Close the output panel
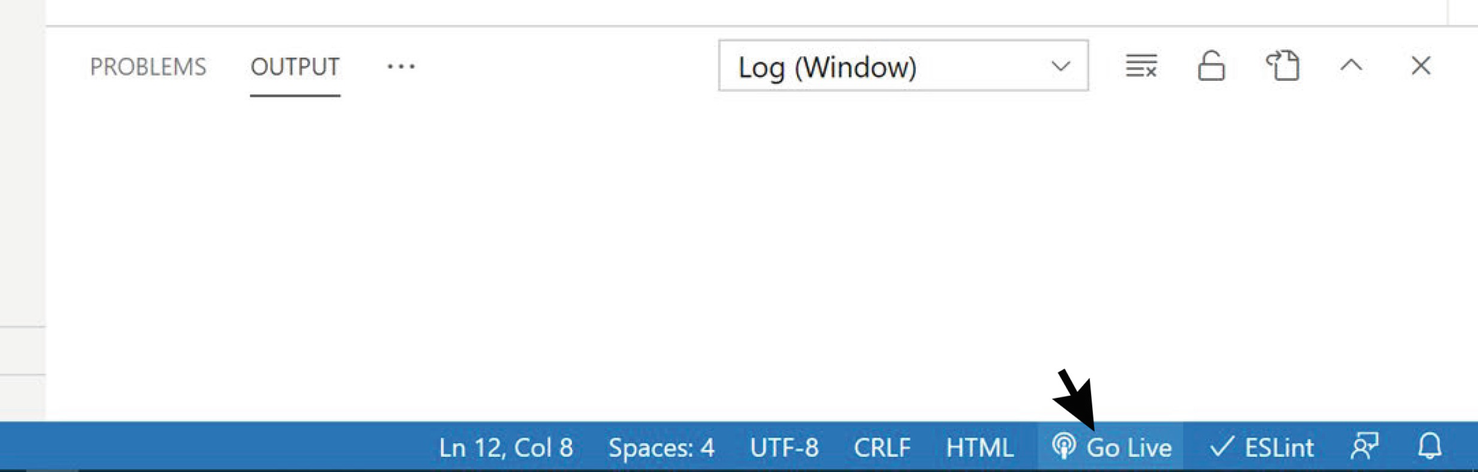This screenshot has width=1478, height=472. [x=1420, y=66]
